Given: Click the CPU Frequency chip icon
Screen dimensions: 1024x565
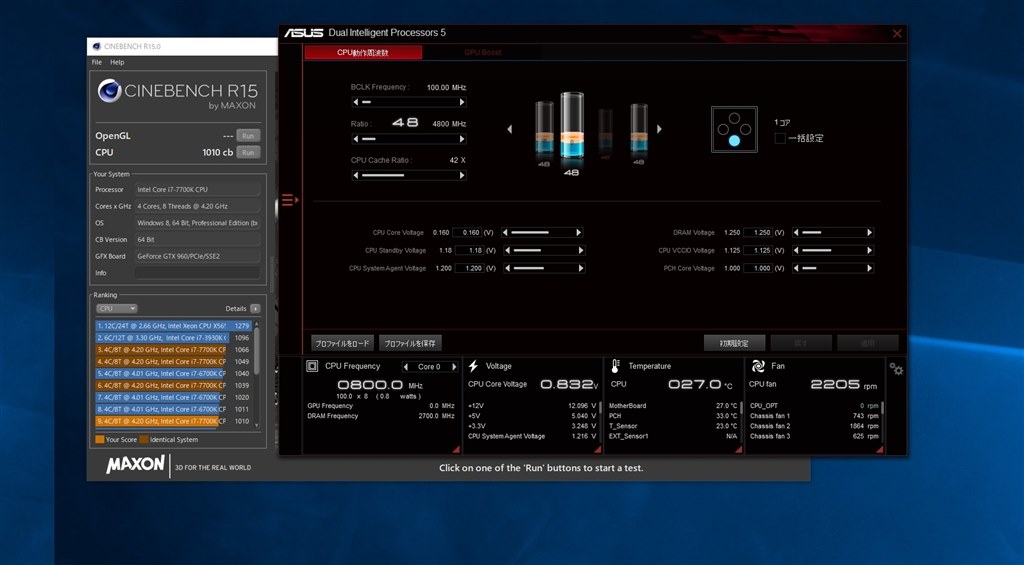Looking at the screenshot, I should 312,366.
